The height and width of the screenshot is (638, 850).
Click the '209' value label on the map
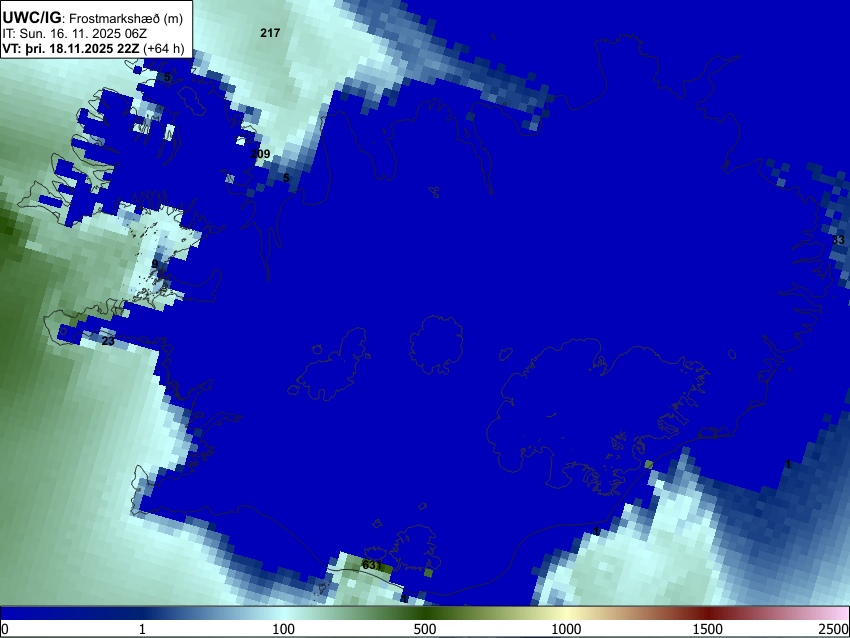pos(260,154)
